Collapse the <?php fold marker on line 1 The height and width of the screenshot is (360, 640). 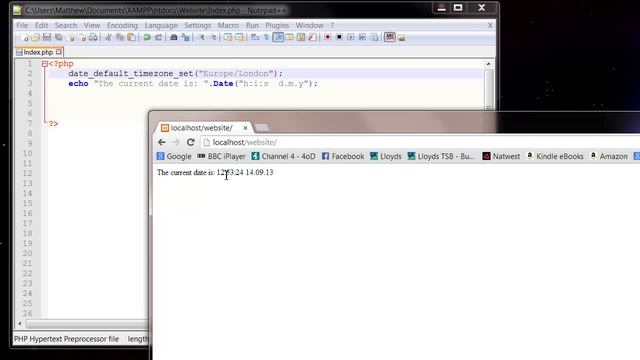[44, 64]
